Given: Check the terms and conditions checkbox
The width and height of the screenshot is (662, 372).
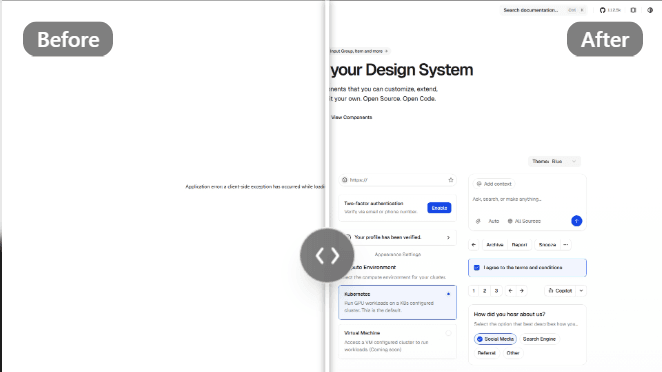Looking at the screenshot, I should pyautogui.click(x=477, y=268).
